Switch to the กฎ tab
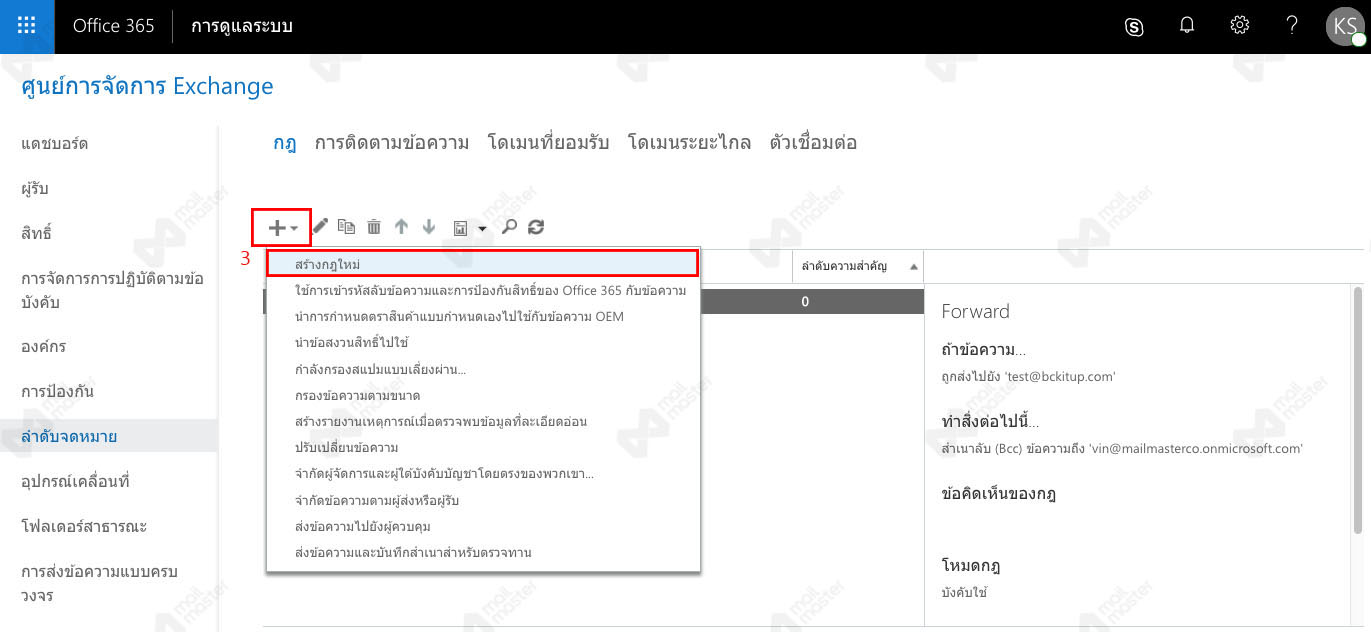 285,143
